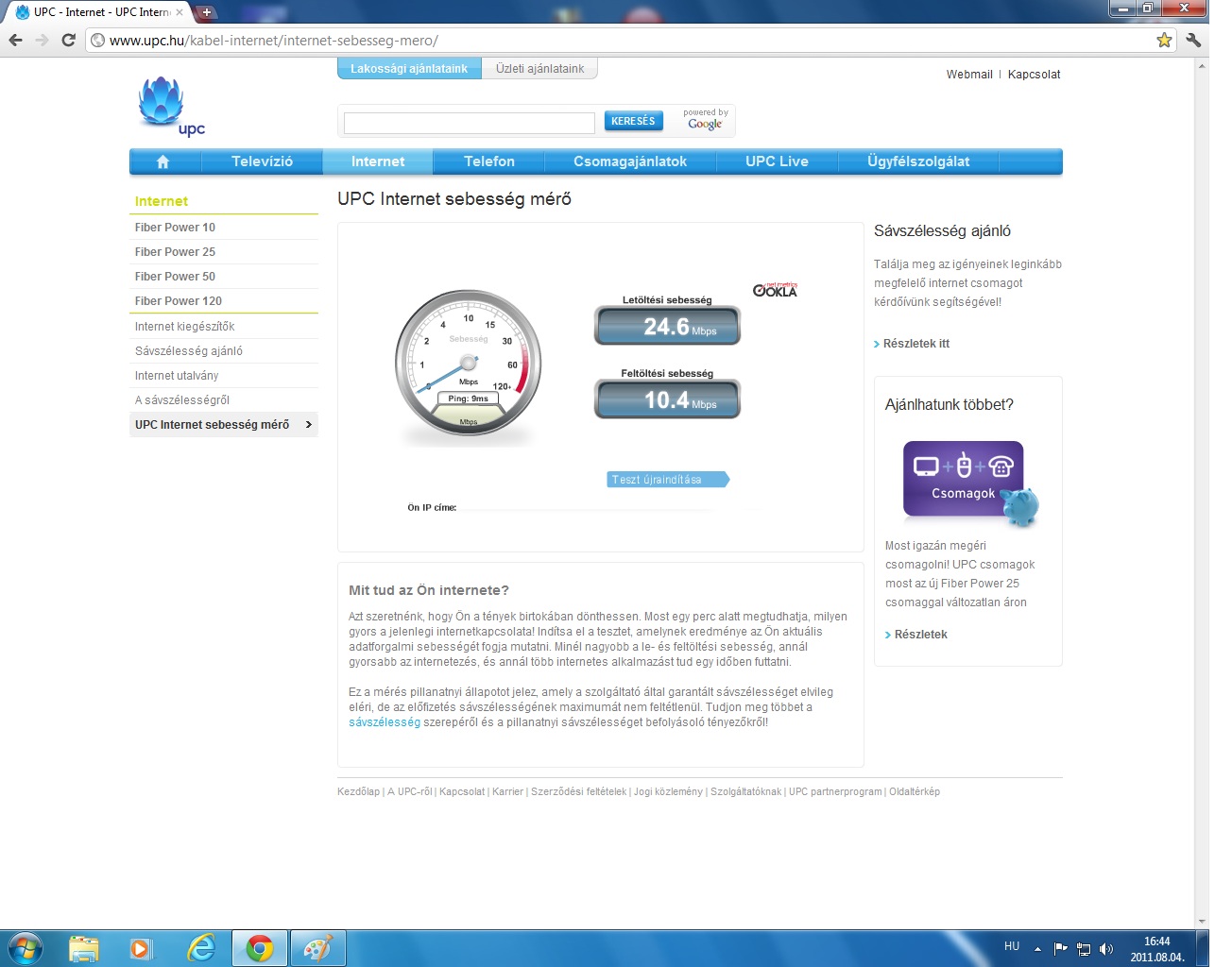The image size is (1232, 967).
Task: Click the Karrier footer link
Action: [507, 792]
